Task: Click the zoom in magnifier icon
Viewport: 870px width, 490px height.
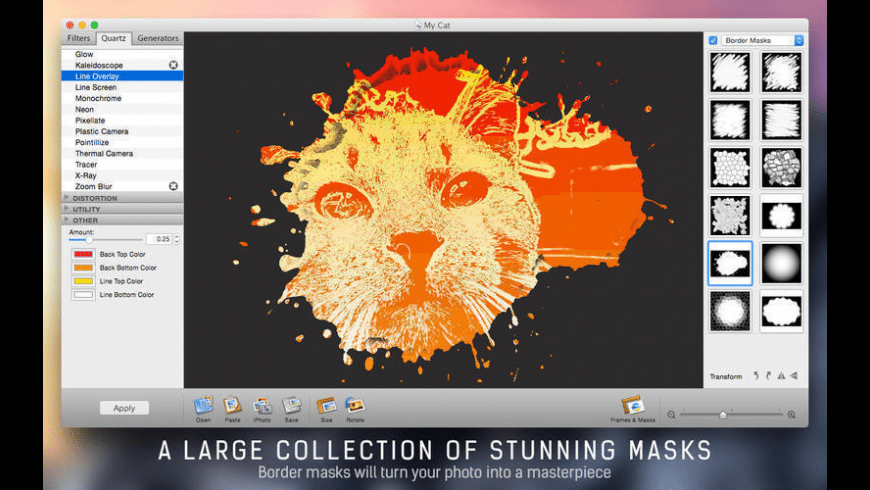Action: (x=791, y=414)
